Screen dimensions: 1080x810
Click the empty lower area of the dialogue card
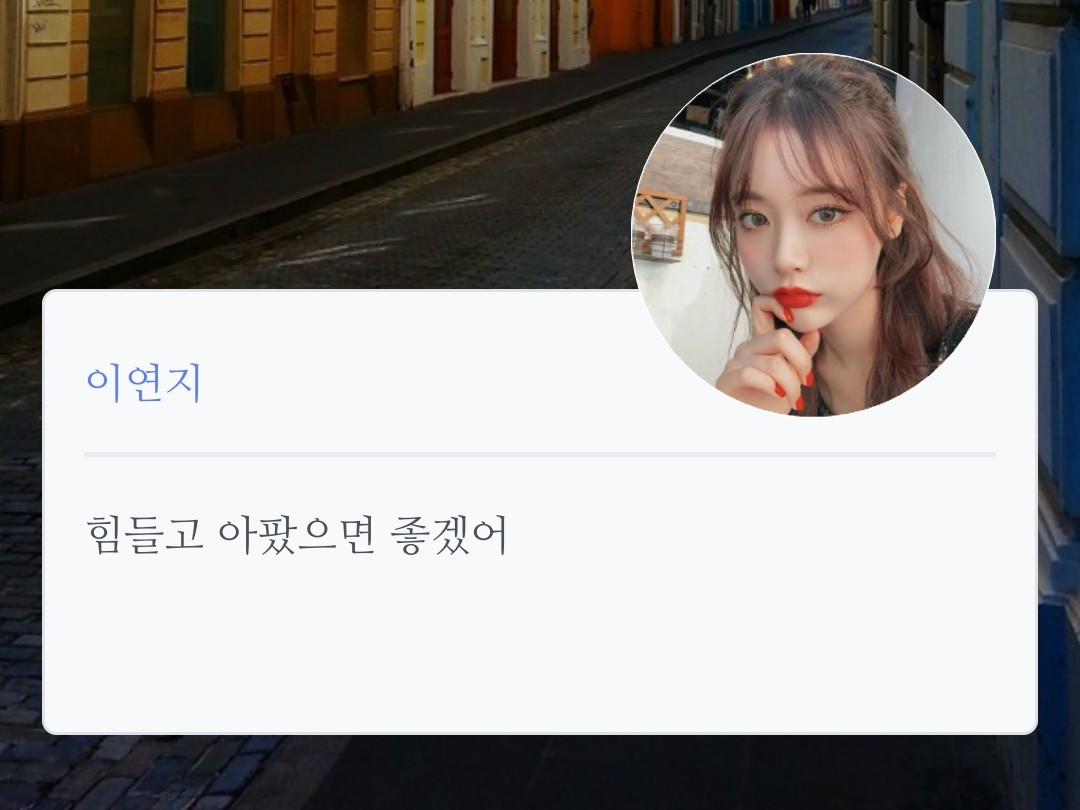coord(540,647)
